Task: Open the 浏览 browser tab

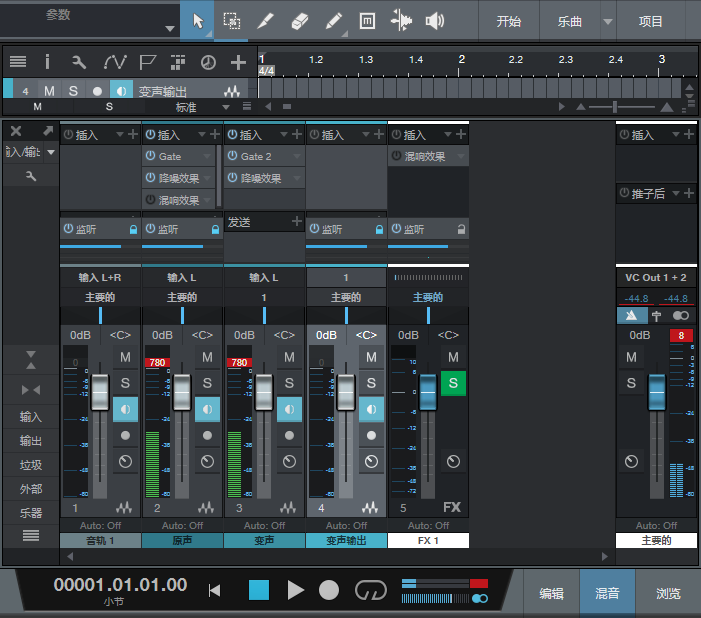Action: (x=669, y=593)
